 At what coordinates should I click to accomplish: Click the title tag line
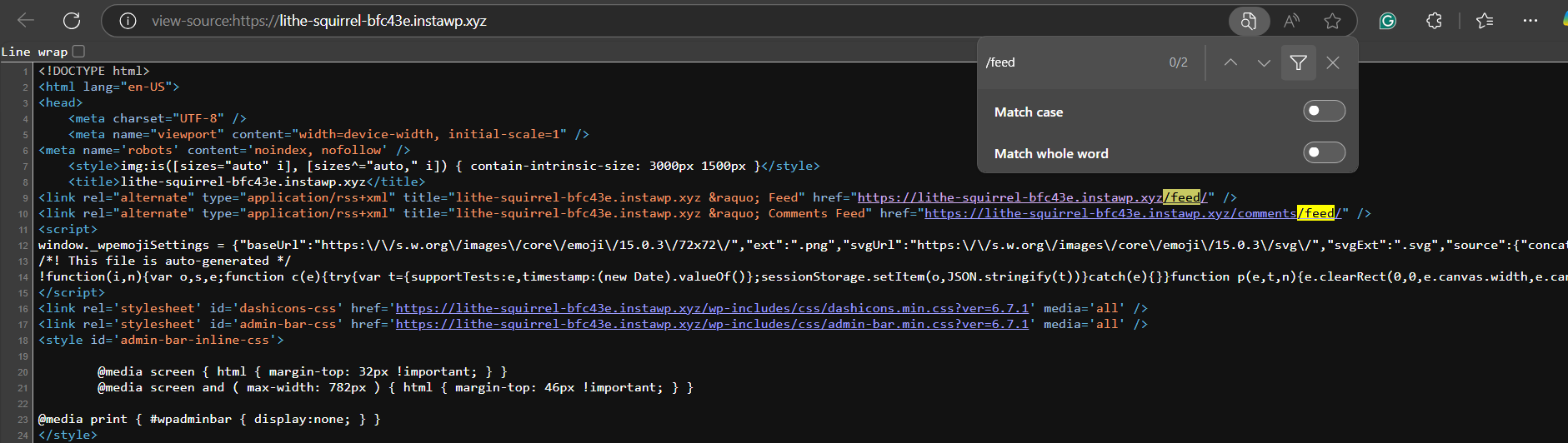(x=247, y=182)
